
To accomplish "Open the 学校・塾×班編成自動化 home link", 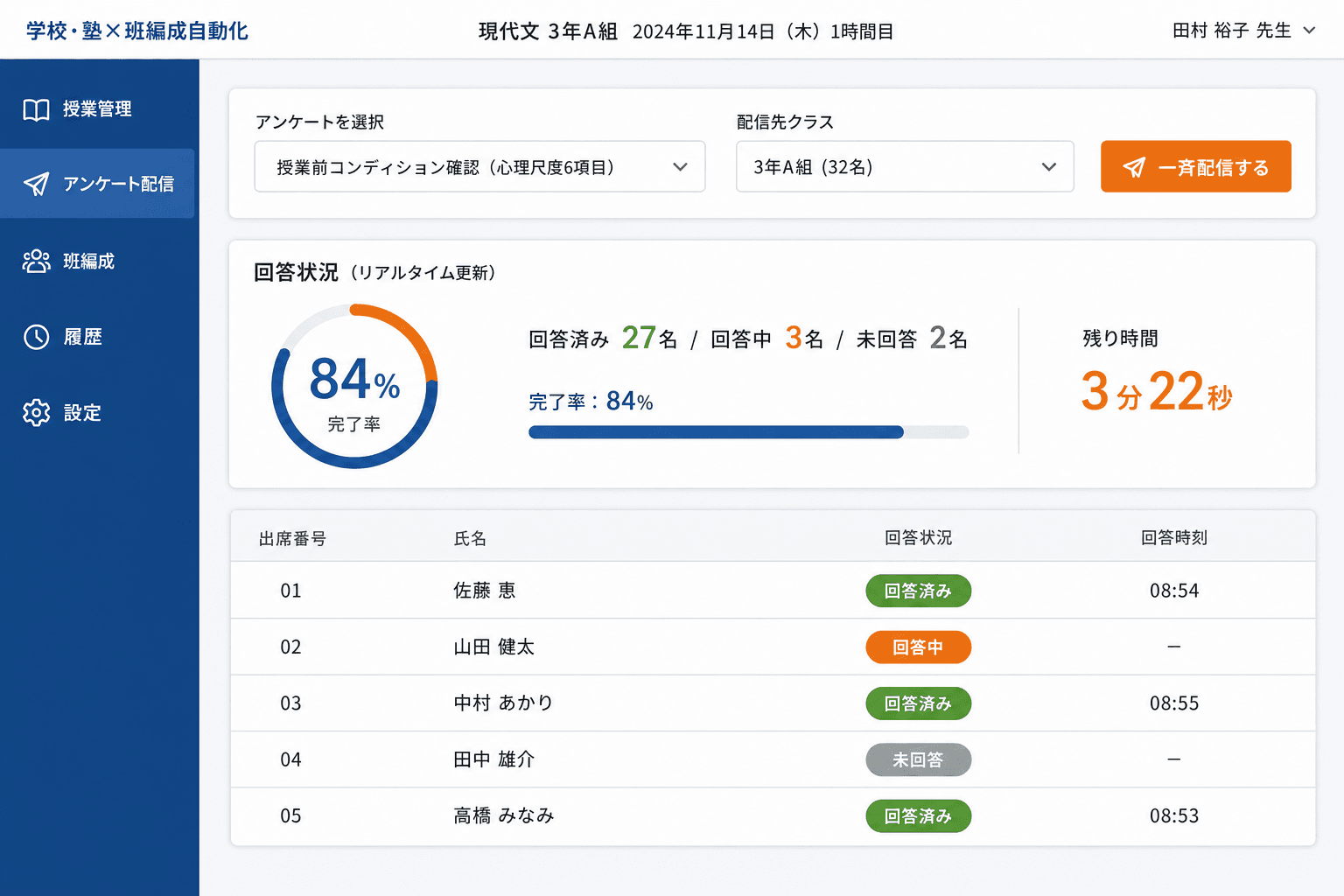I will pyautogui.click(x=137, y=31).
